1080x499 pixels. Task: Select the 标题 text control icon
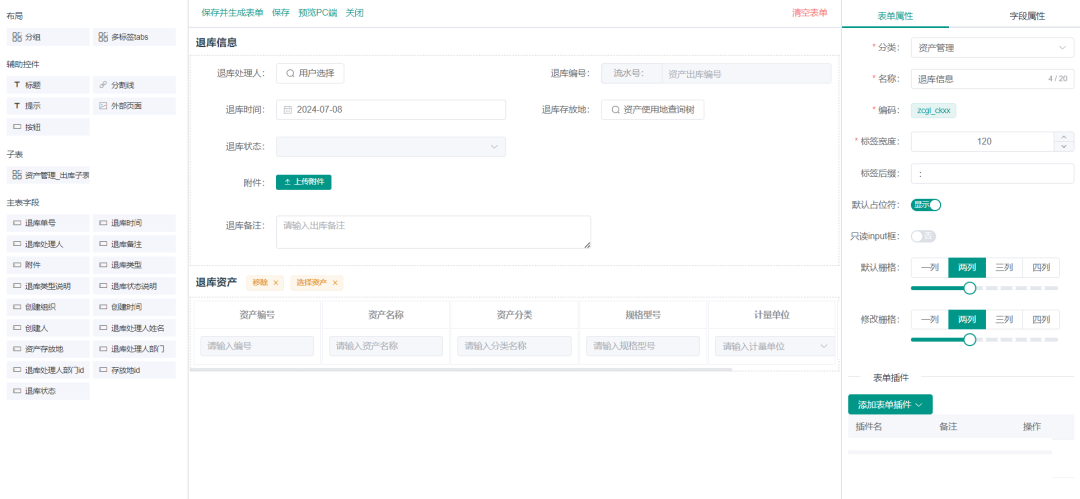coord(17,85)
